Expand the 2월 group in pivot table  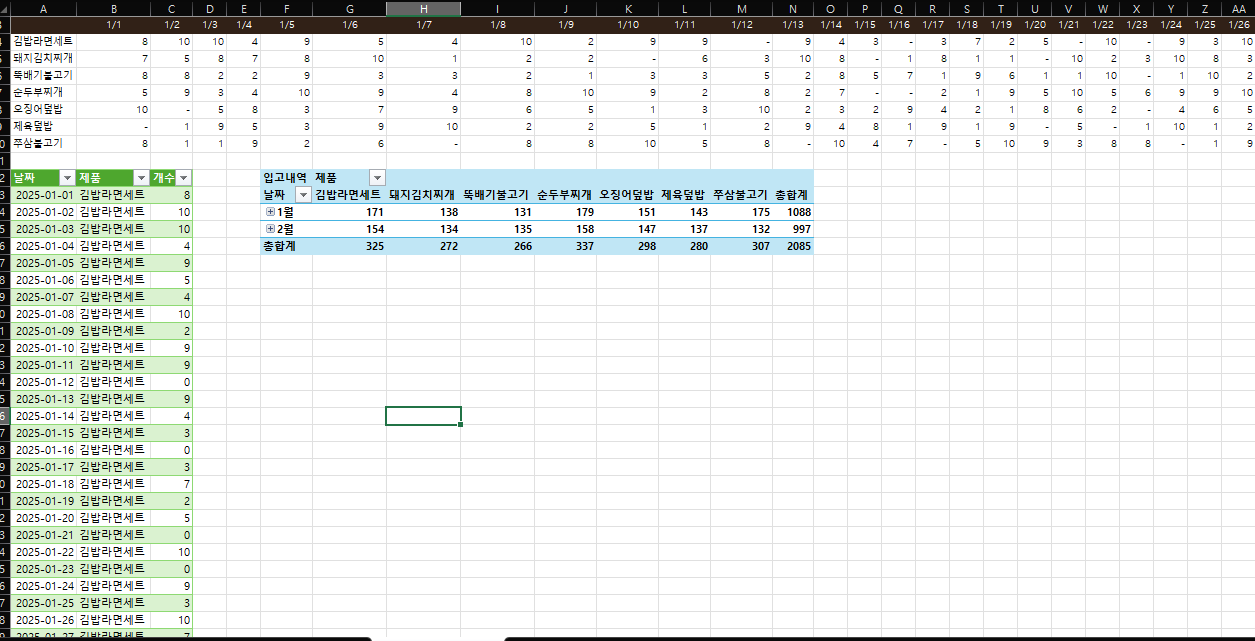[x=270, y=229]
